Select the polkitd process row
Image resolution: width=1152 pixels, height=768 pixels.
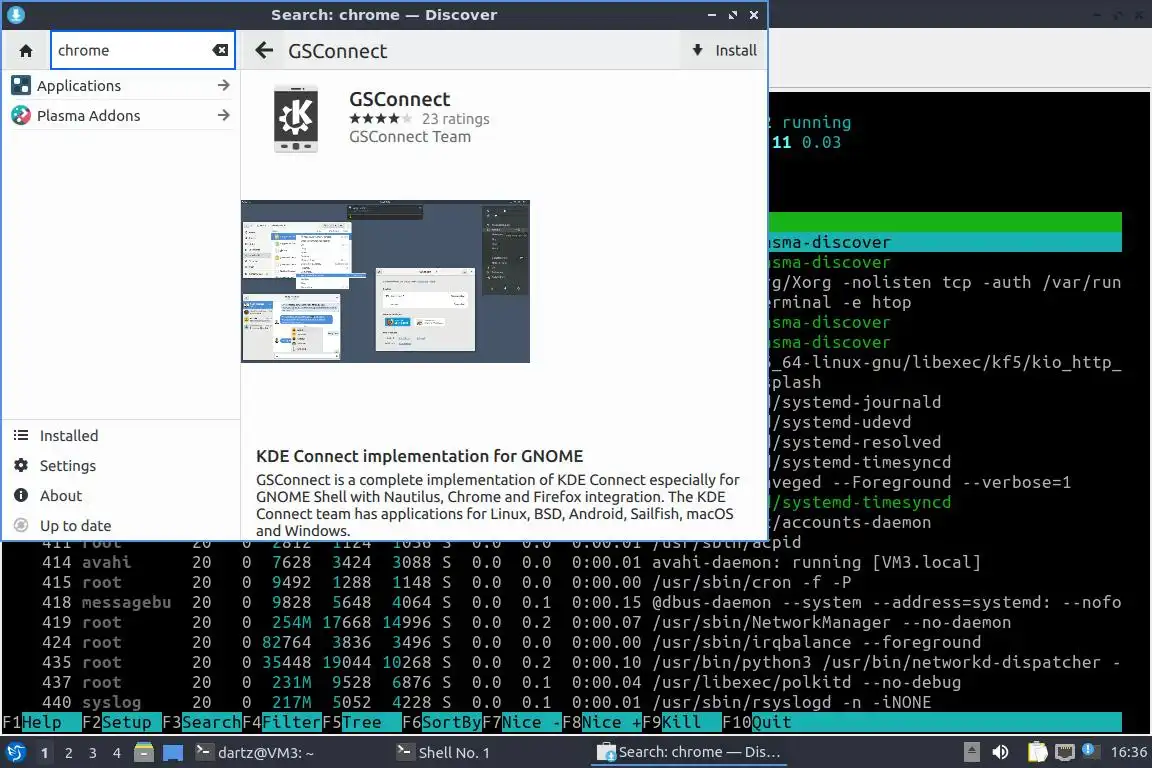tap(561, 682)
